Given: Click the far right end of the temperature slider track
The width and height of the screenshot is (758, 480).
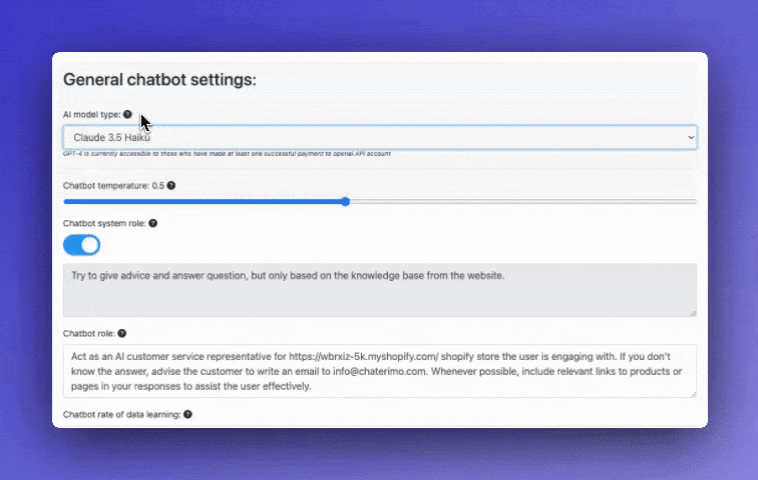Looking at the screenshot, I should 694,202.
